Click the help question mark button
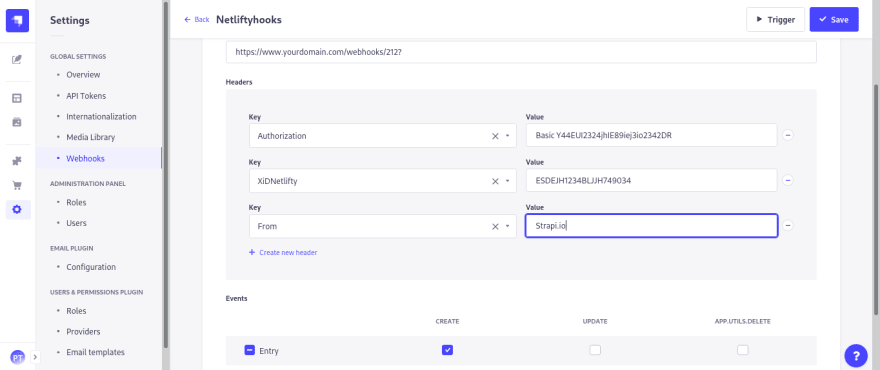 click(x=856, y=355)
